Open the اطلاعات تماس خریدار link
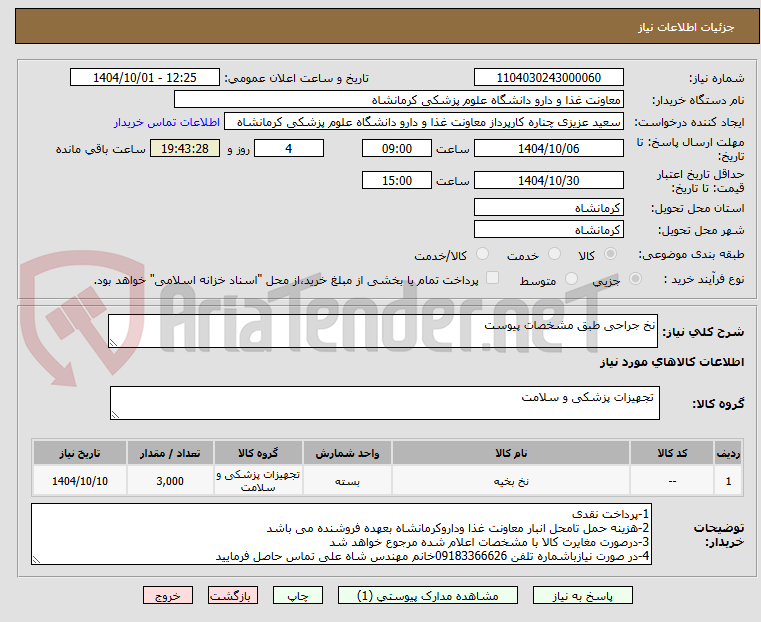 pyautogui.click(x=167, y=122)
